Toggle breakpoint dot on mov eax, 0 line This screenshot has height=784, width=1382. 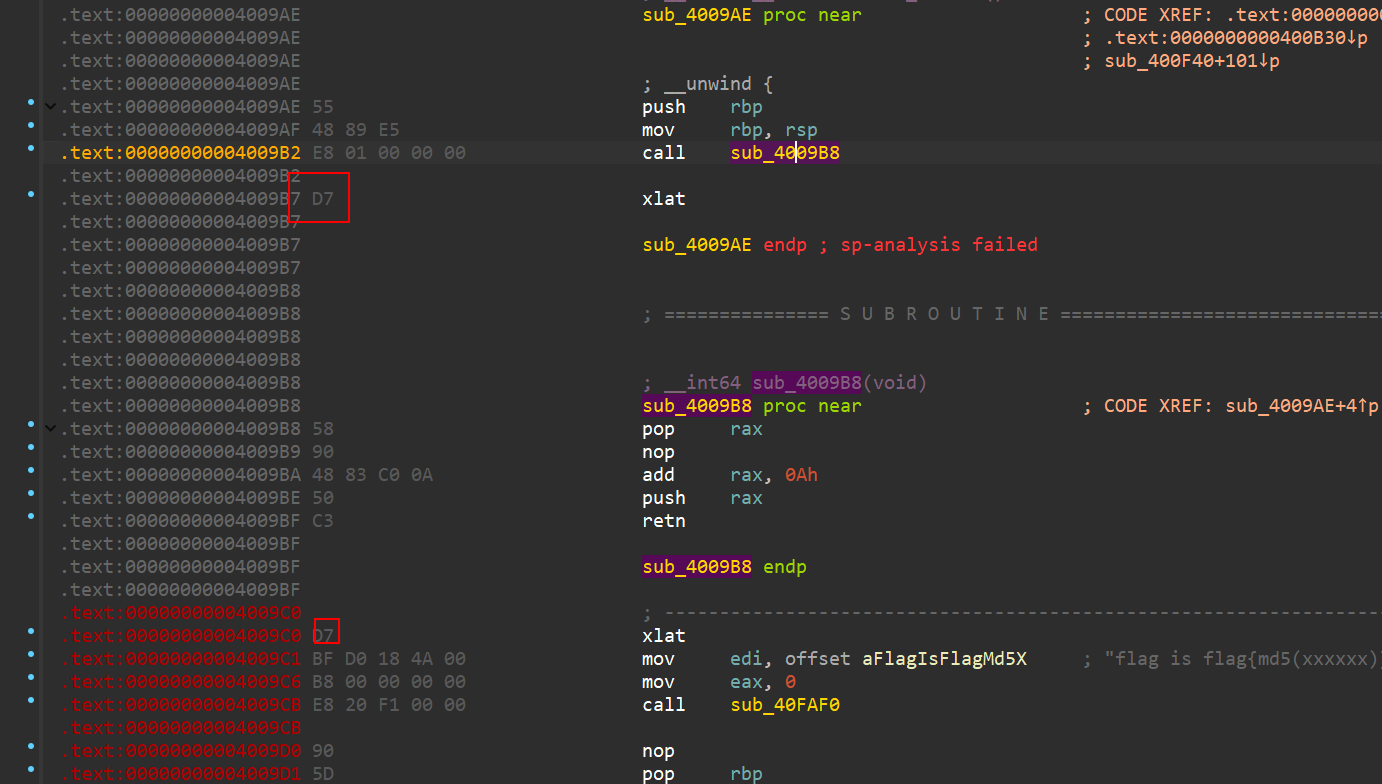pos(31,677)
